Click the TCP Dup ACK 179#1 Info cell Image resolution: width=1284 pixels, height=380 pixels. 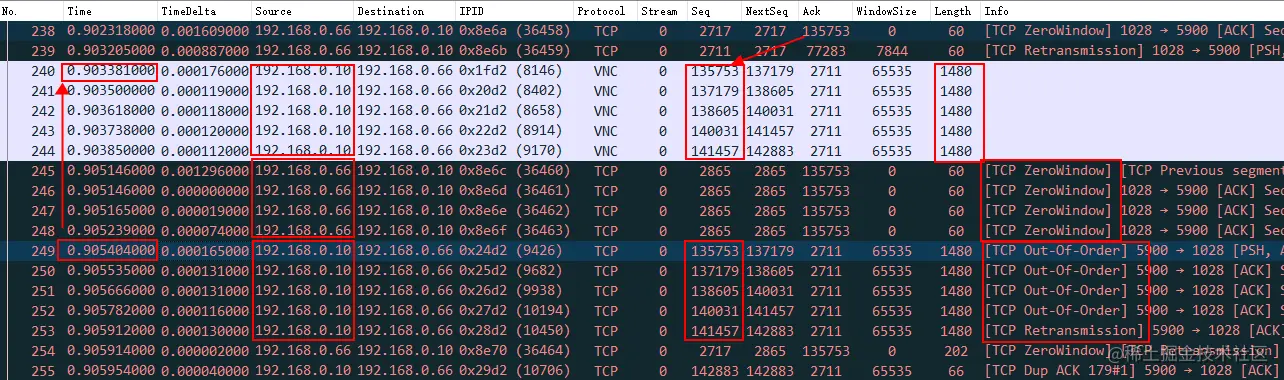point(1134,371)
